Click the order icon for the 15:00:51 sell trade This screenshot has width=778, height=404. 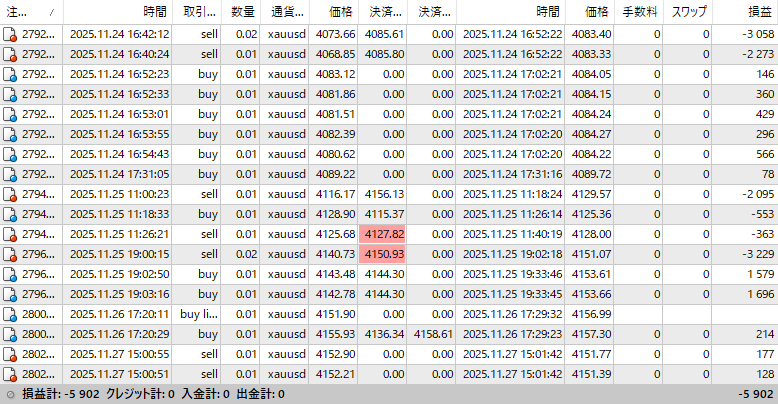pos(11,374)
